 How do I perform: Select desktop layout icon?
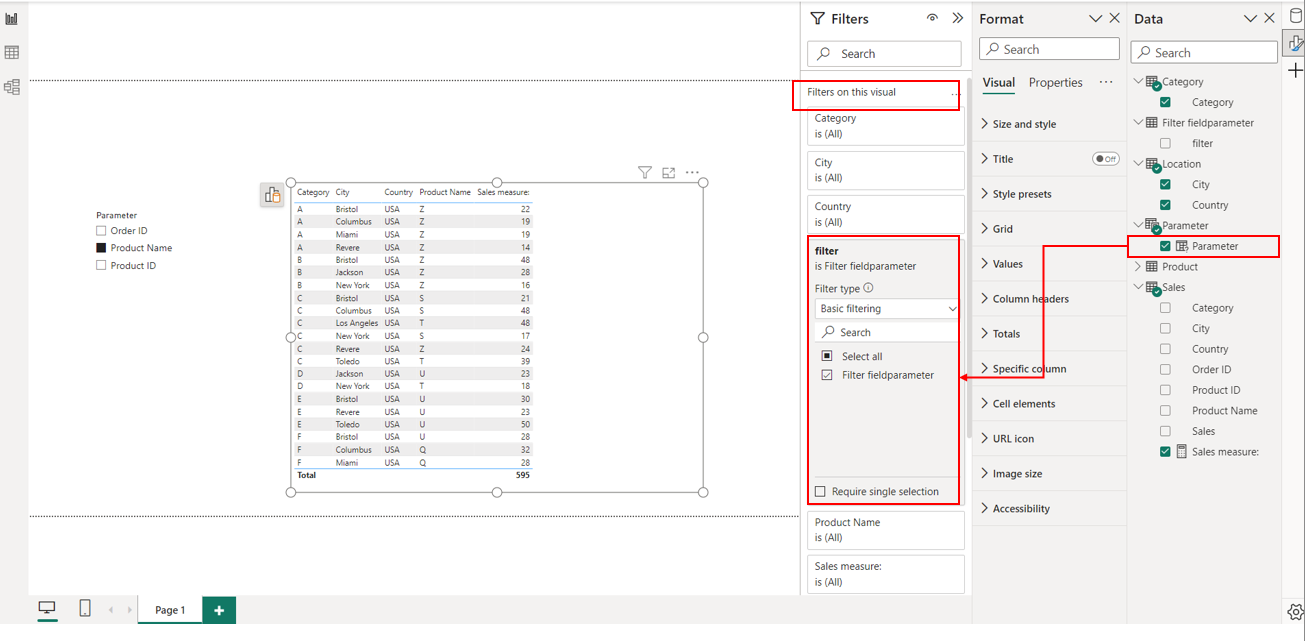(47, 608)
